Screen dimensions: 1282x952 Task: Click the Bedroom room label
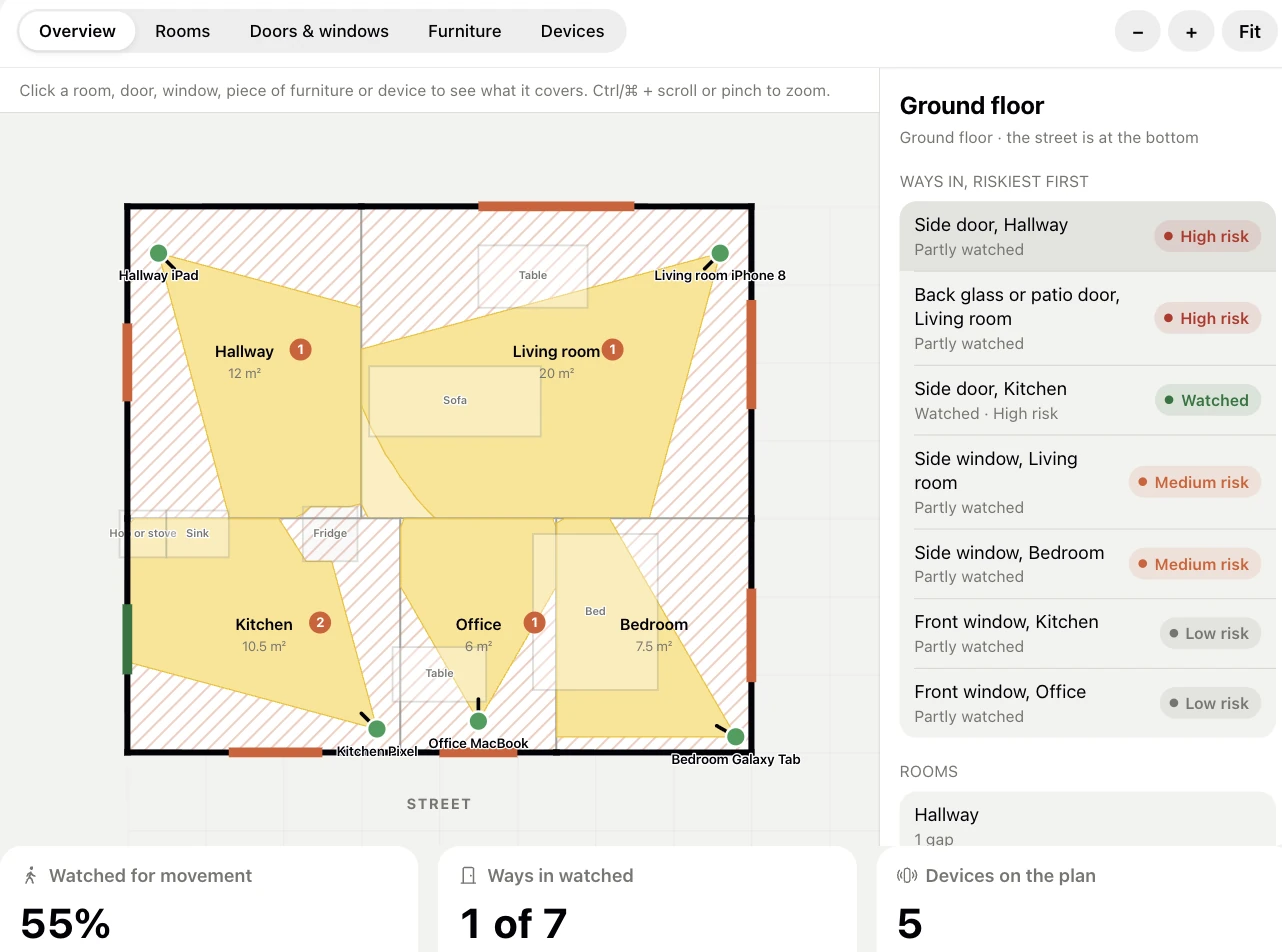[654, 625]
